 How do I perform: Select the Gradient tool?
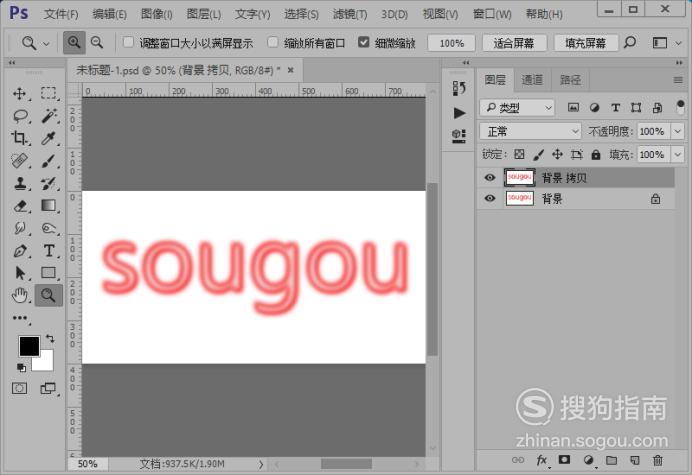tap(49, 205)
